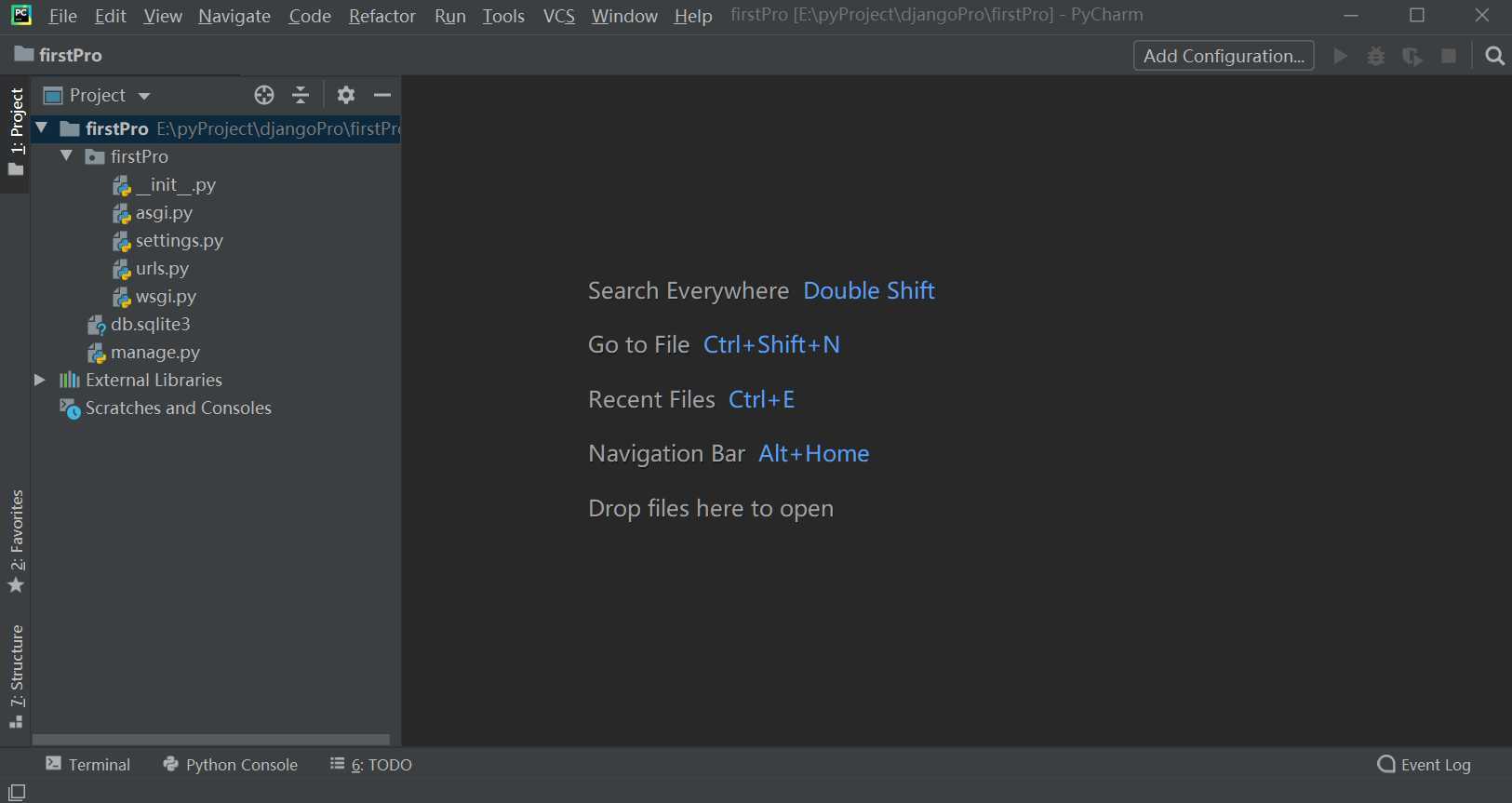Click the Search Everywhere magnifier icon

click(x=1494, y=56)
